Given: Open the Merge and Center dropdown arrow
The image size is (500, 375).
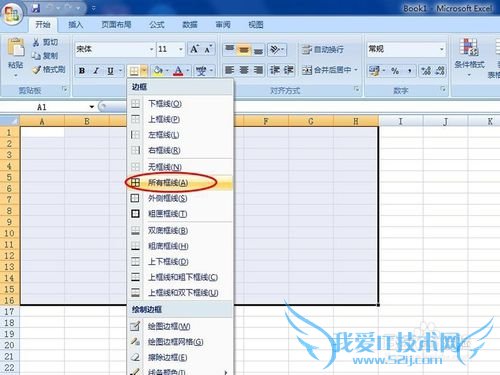Looking at the screenshot, I should 356,70.
